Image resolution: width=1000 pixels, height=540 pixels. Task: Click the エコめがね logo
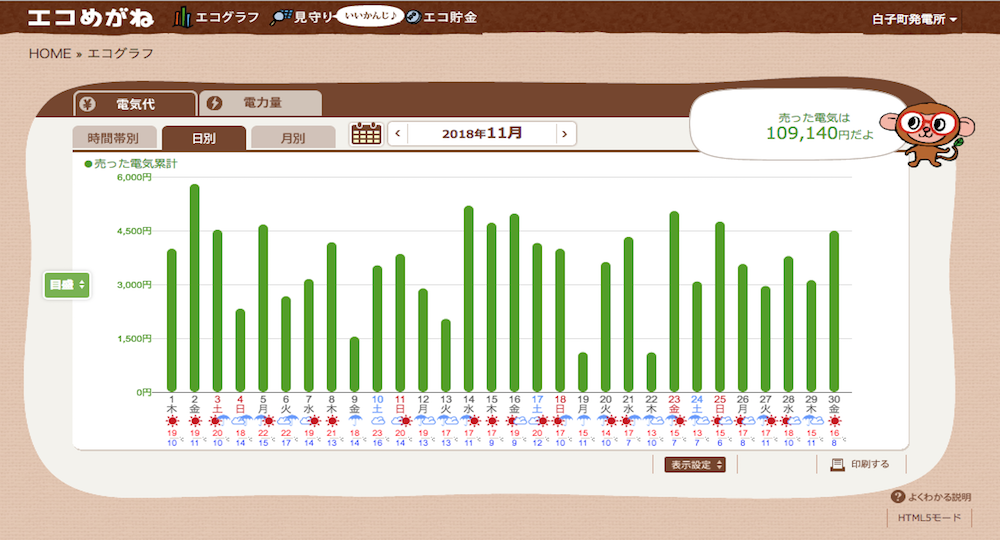[90, 17]
